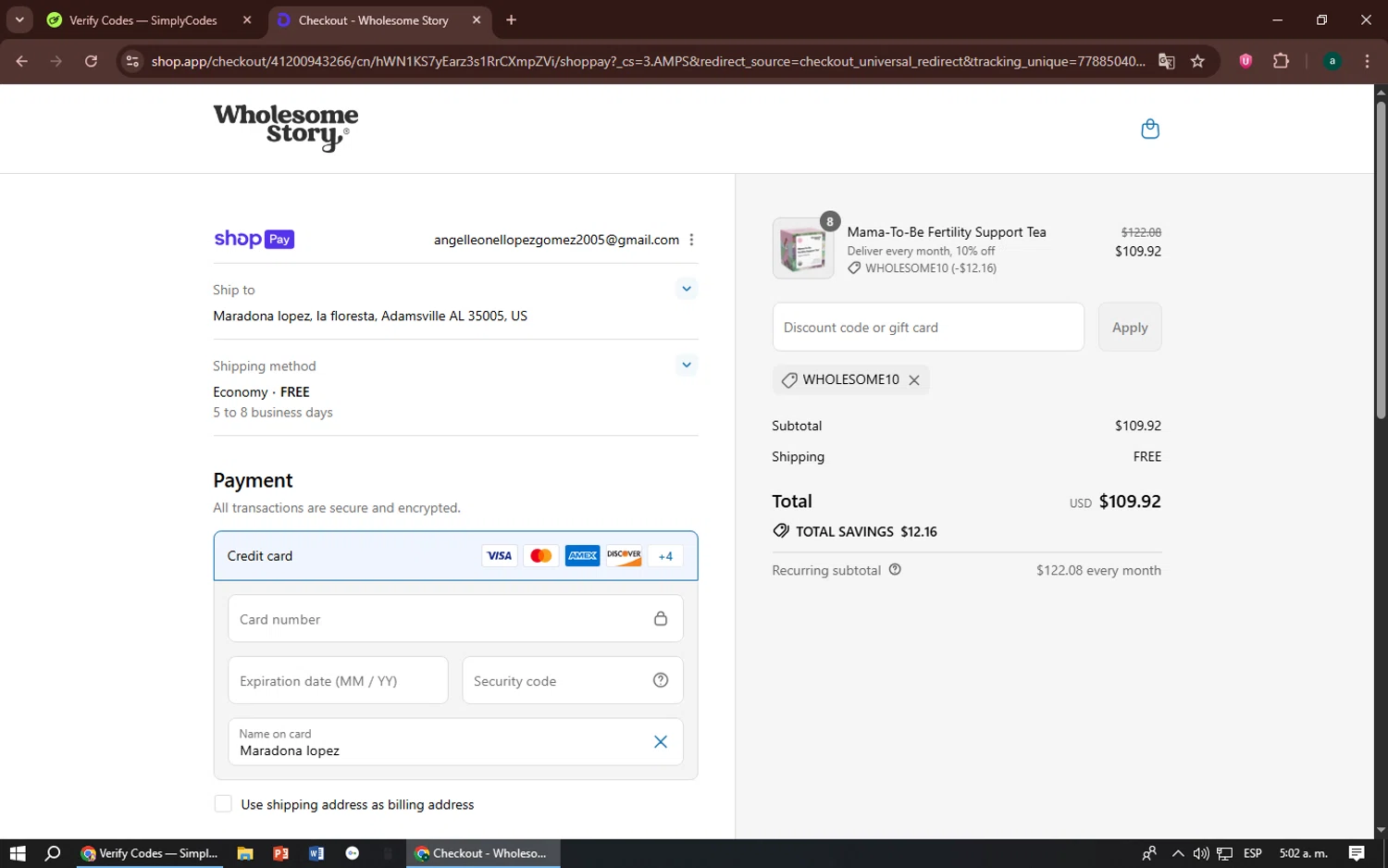Click the Wholesome Story logo
The image size is (1388, 868).
(286, 128)
